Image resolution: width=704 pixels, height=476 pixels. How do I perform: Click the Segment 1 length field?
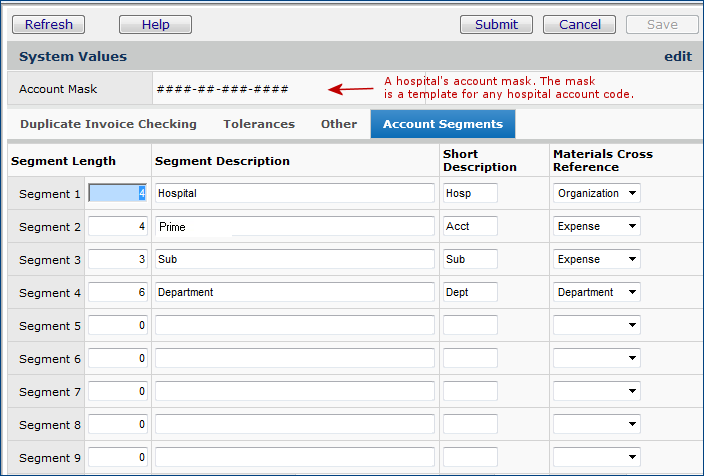point(118,193)
